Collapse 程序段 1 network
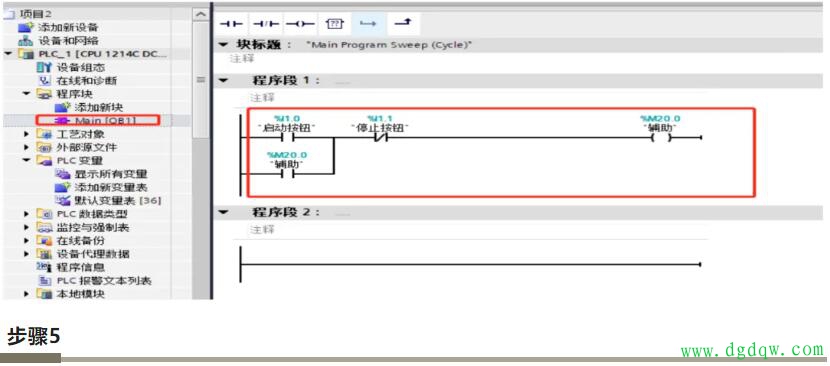This screenshot has height=366, width=830. pyautogui.click(x=223, y=81)
